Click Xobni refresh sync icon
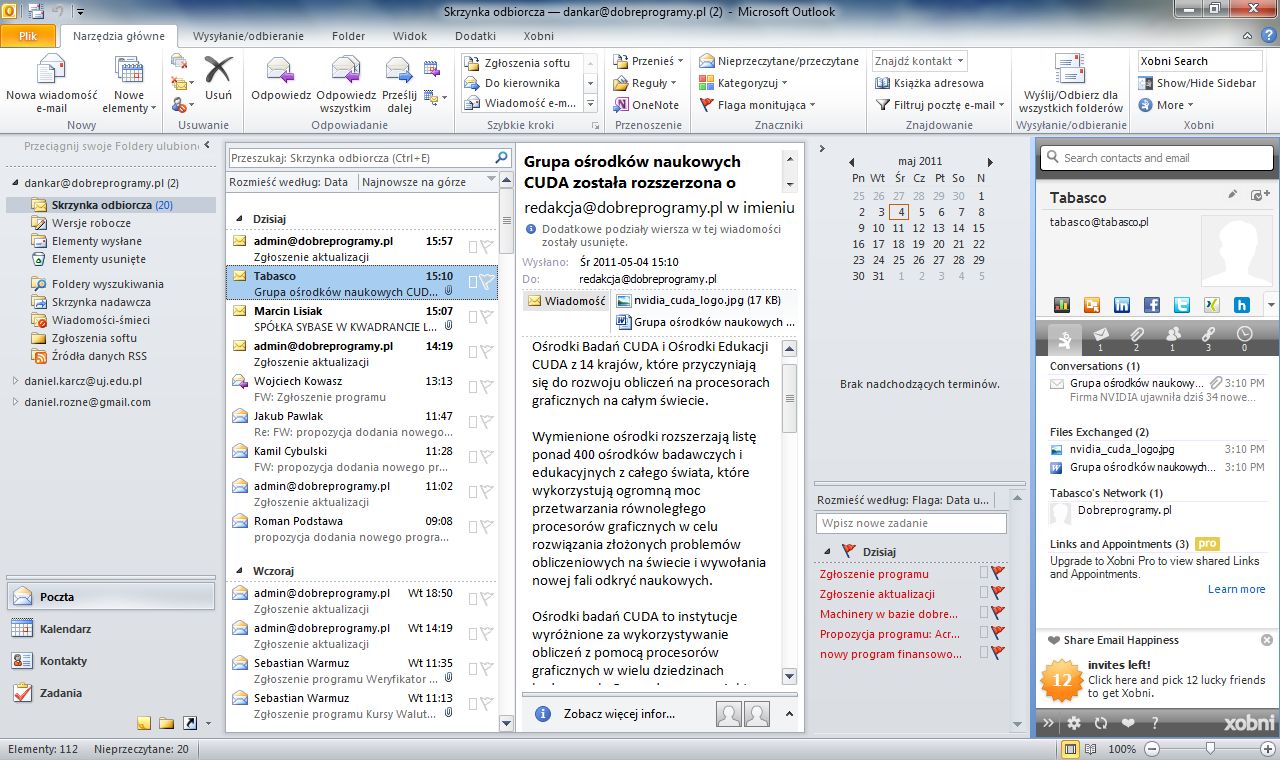The height and width of the screenshot is (760, 1280). click(1101, 723)
